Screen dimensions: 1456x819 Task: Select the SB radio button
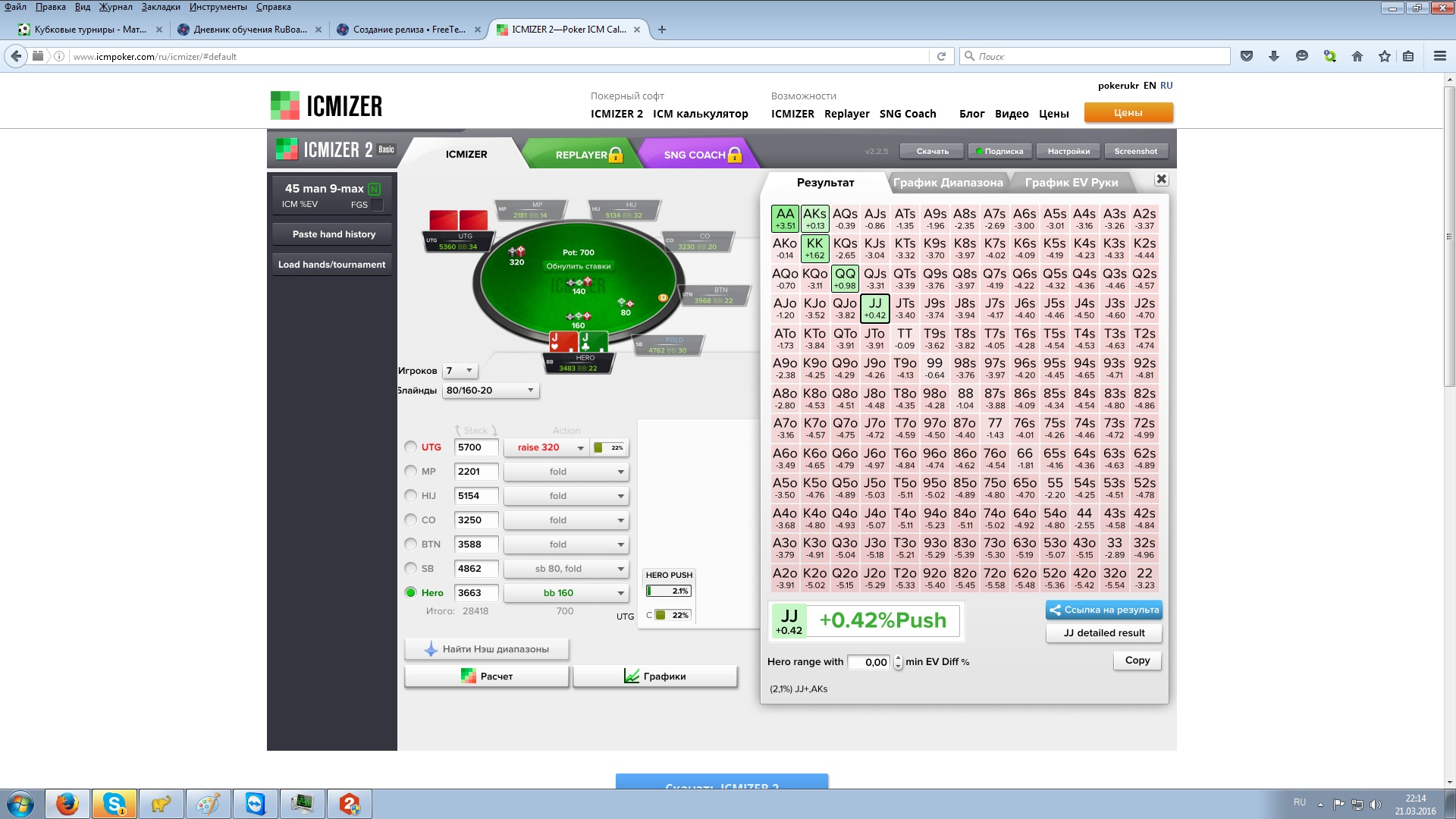tap(411, 568)
